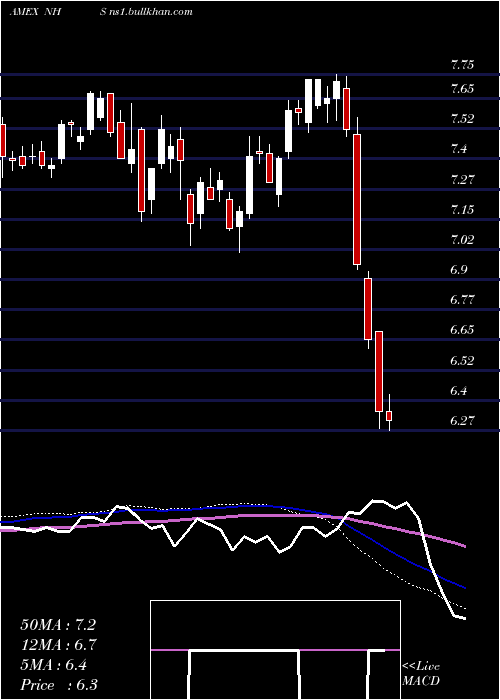Click the 7.02 price axis label
This screenshot has width=500, height=700.
click(462, 240)
